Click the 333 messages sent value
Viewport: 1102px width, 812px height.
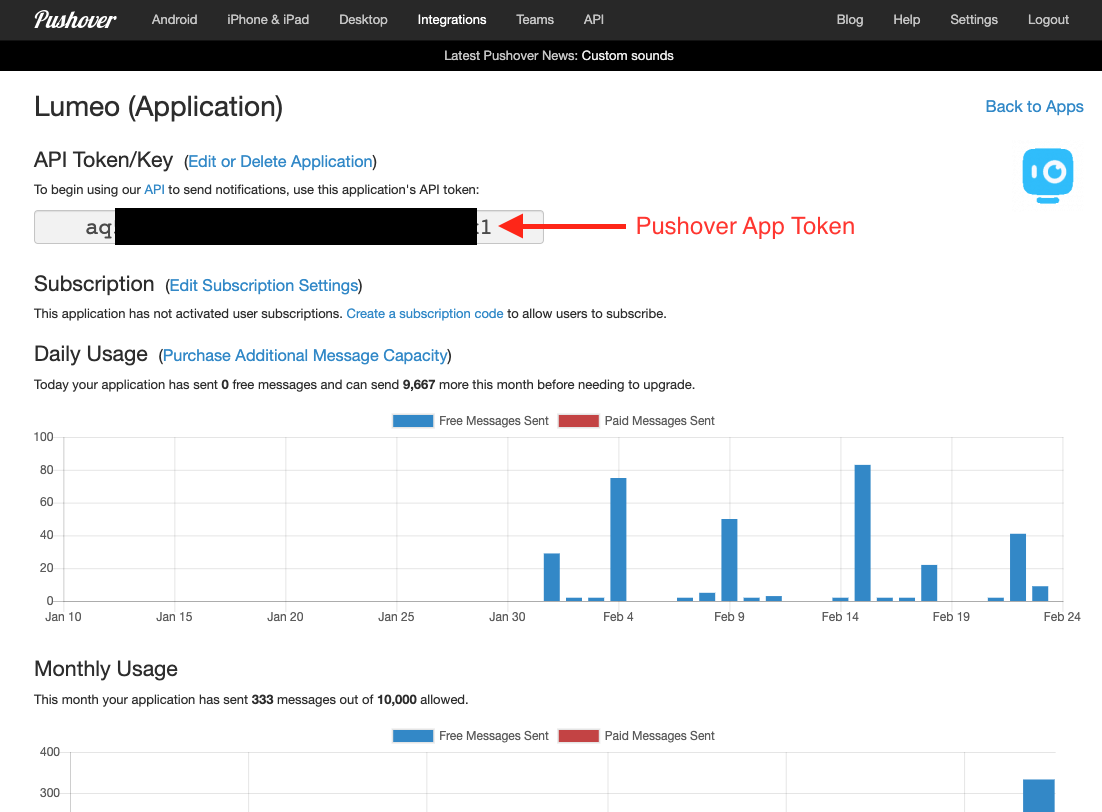(x=262, y=700)
